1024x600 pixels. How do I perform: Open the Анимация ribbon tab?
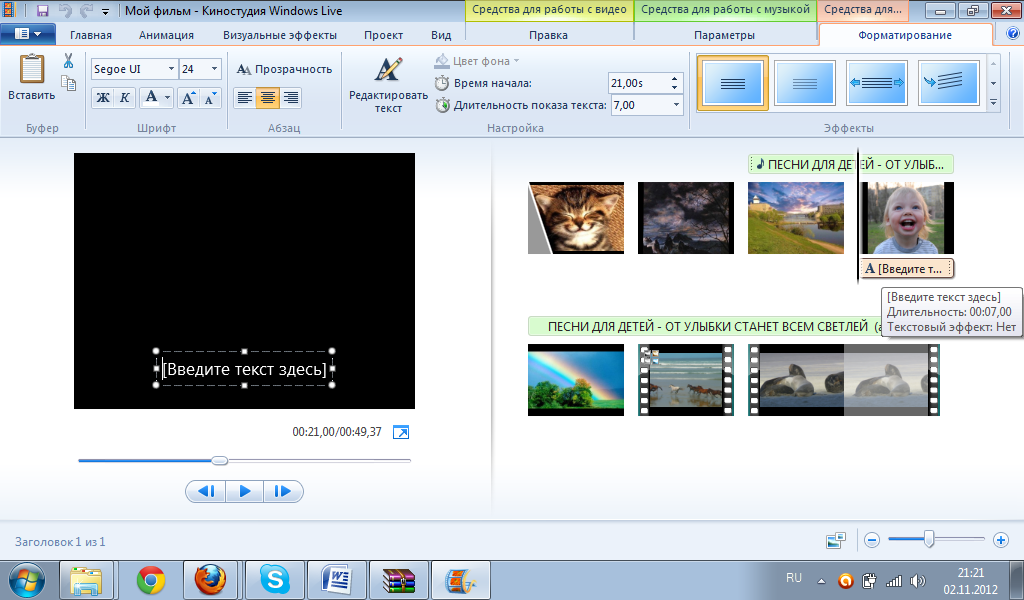coord(166,35)
